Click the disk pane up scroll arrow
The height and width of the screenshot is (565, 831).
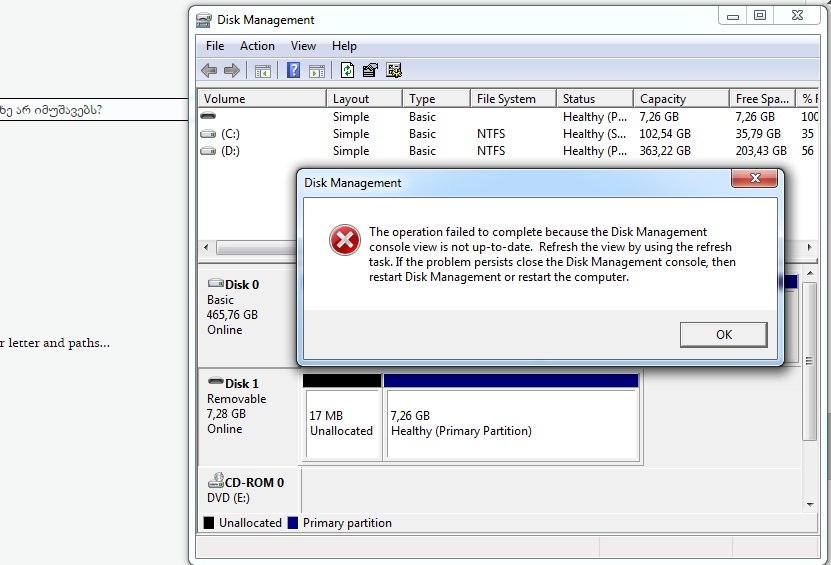[810, 273]
